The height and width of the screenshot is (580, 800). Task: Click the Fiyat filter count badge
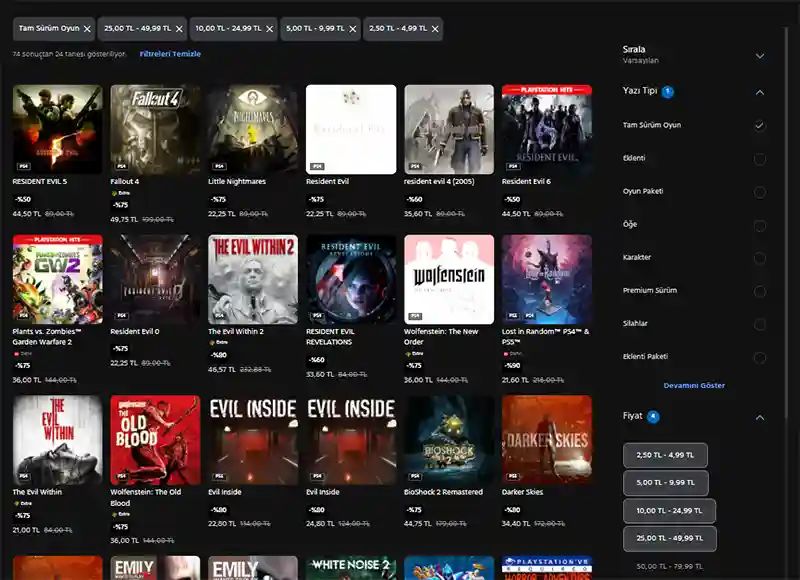tap(653, 417)
